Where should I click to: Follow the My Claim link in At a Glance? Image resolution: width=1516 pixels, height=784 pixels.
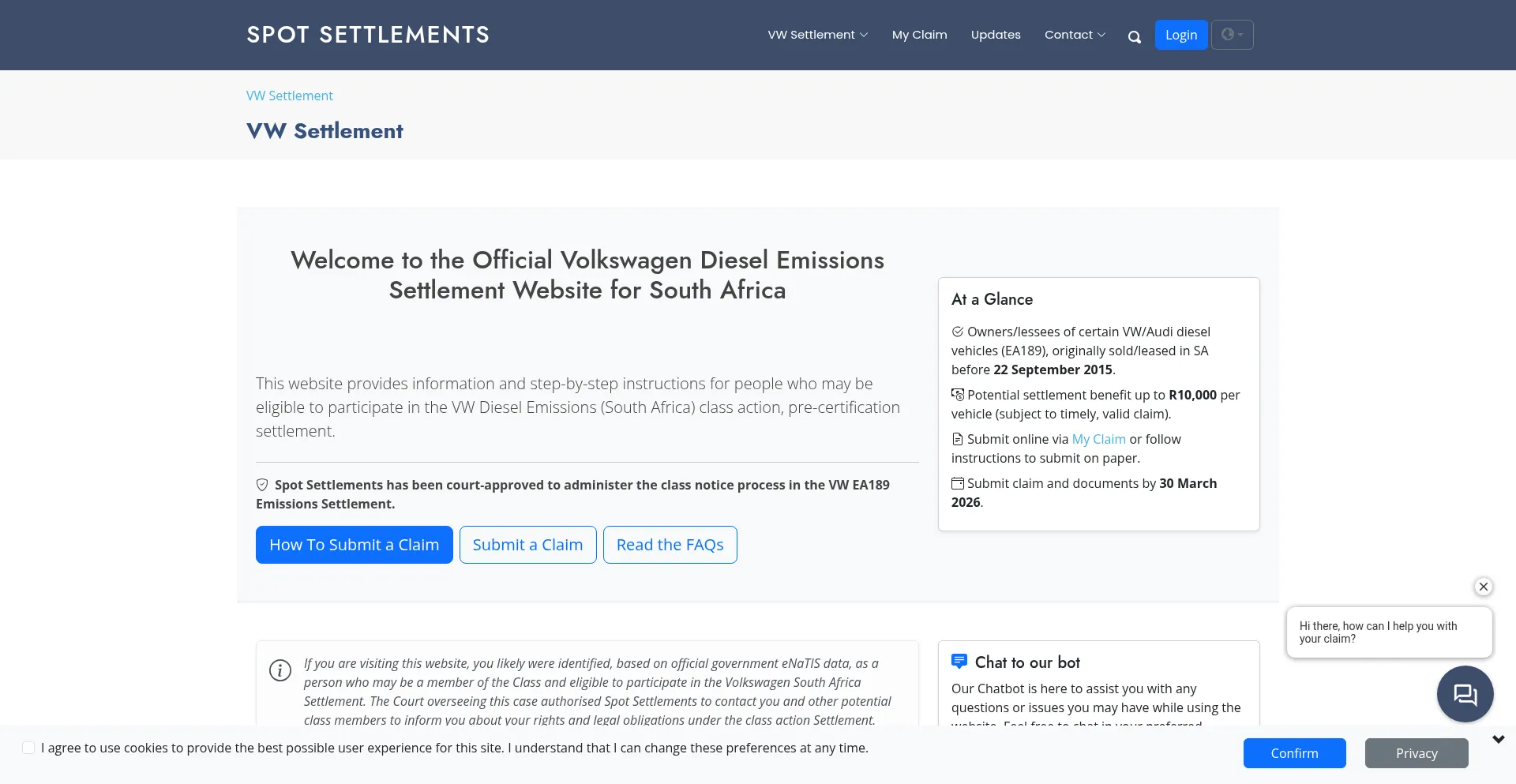pyautogui.click(x=1098, y=439)
